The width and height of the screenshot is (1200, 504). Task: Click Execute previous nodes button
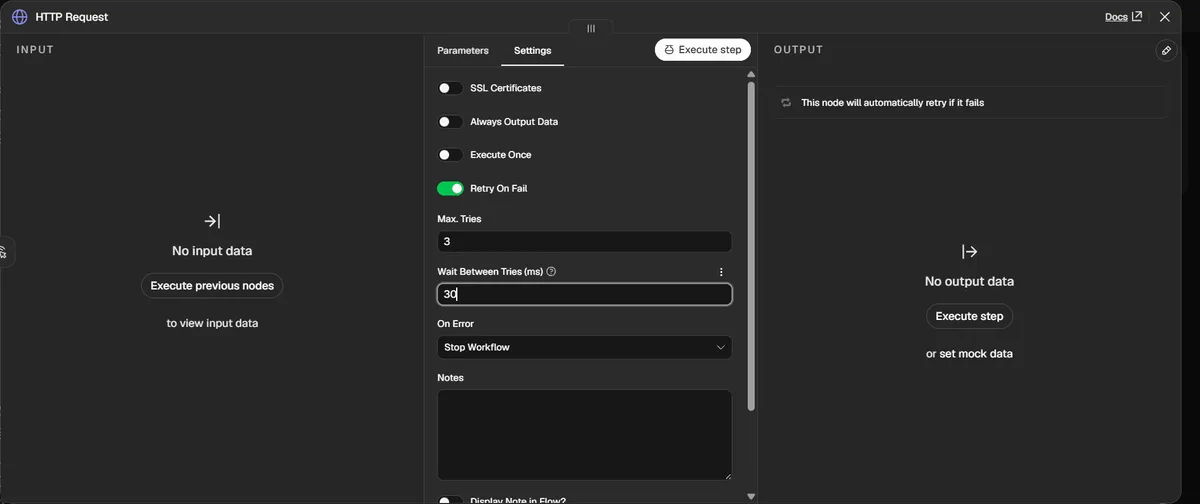pos(212,285)
